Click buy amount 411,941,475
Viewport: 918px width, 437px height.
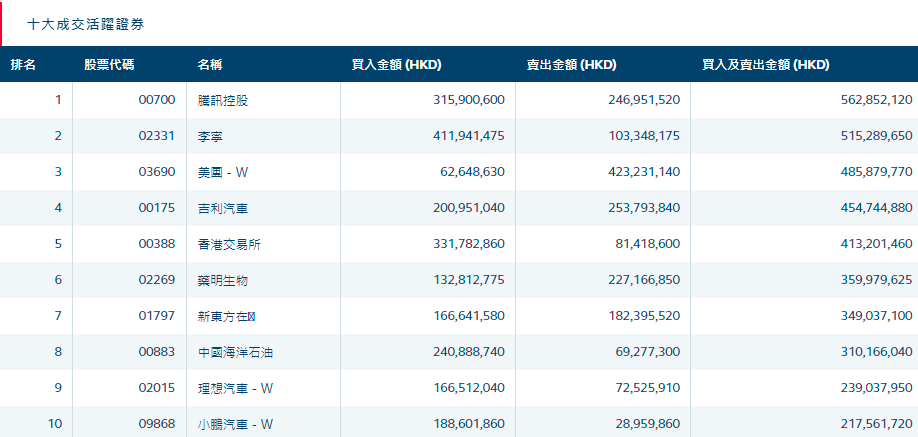coord(469,136)
